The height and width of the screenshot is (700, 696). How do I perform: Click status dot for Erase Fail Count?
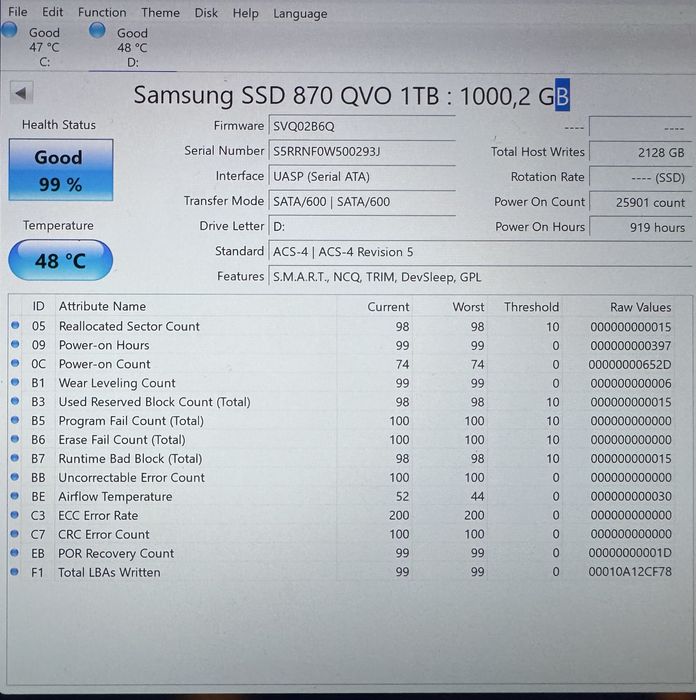(x=15, y=439)
